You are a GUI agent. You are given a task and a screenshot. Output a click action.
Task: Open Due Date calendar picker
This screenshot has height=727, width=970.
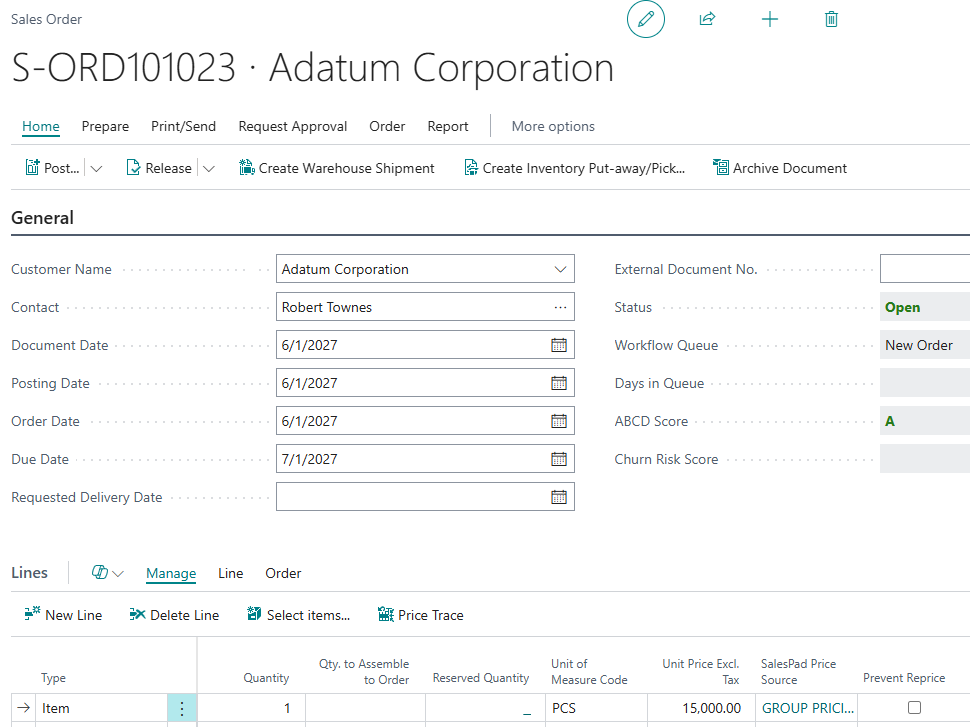(x=559, y=459)
